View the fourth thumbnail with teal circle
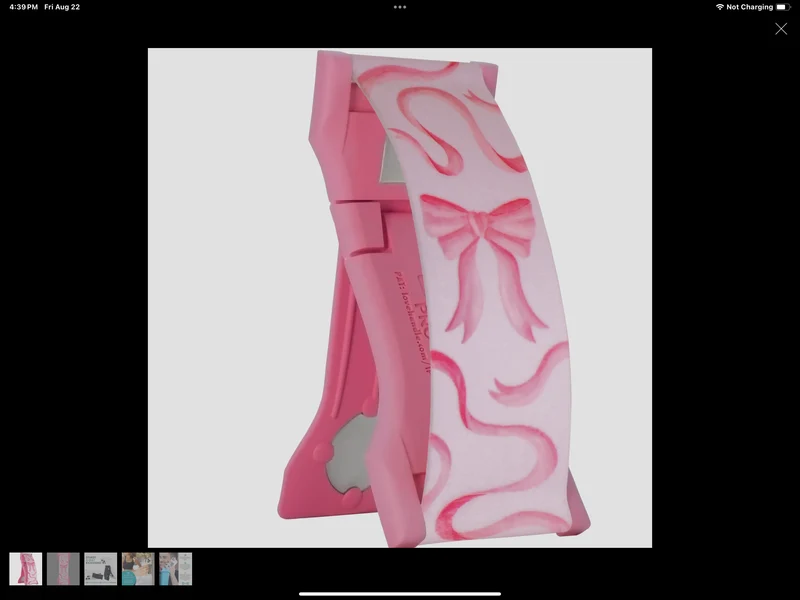 point(138,569)
